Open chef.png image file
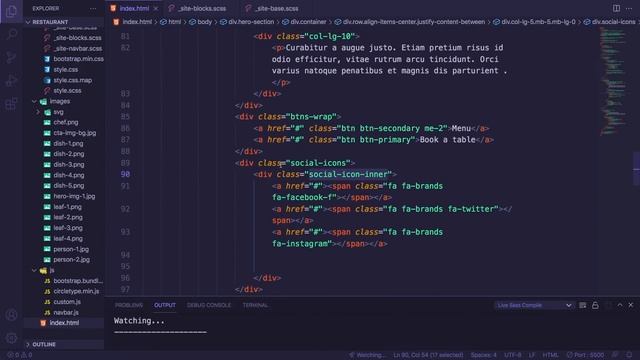Viewport: 640px width, 360px height. tap(66, 122)
